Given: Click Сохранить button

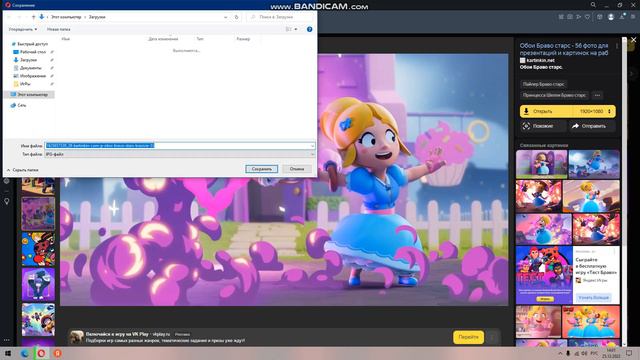Looking at the screenshot, I should coord(262,169).
